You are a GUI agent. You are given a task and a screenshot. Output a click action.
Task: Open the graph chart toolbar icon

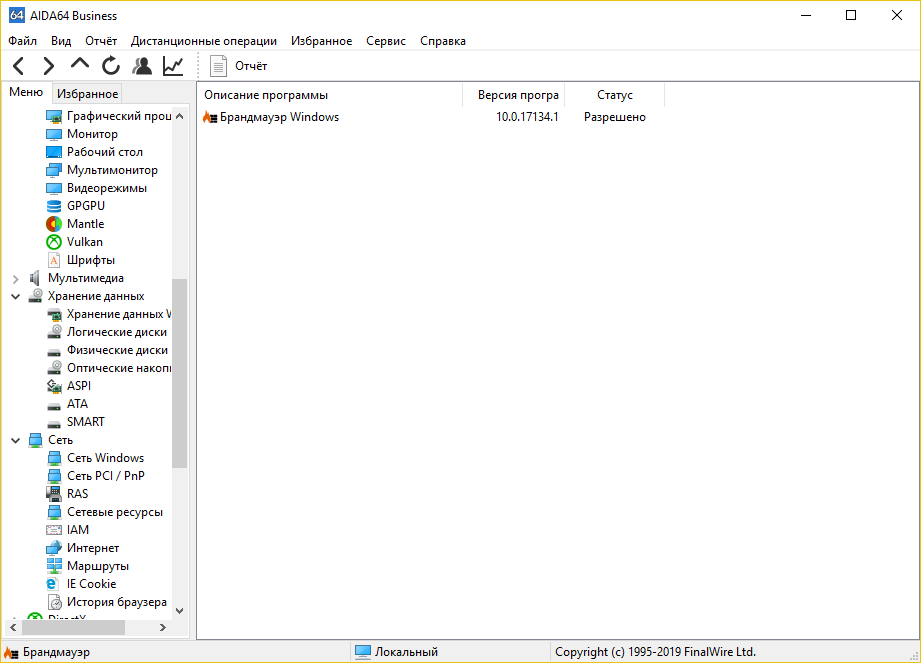(x=173, y=66)
